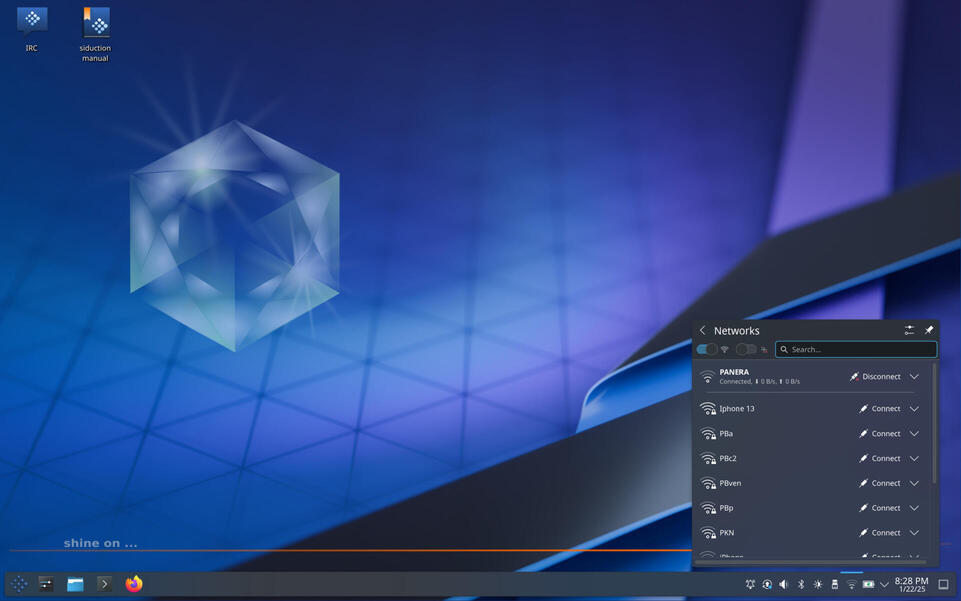Expand PANERA network details

coord(914,377)
